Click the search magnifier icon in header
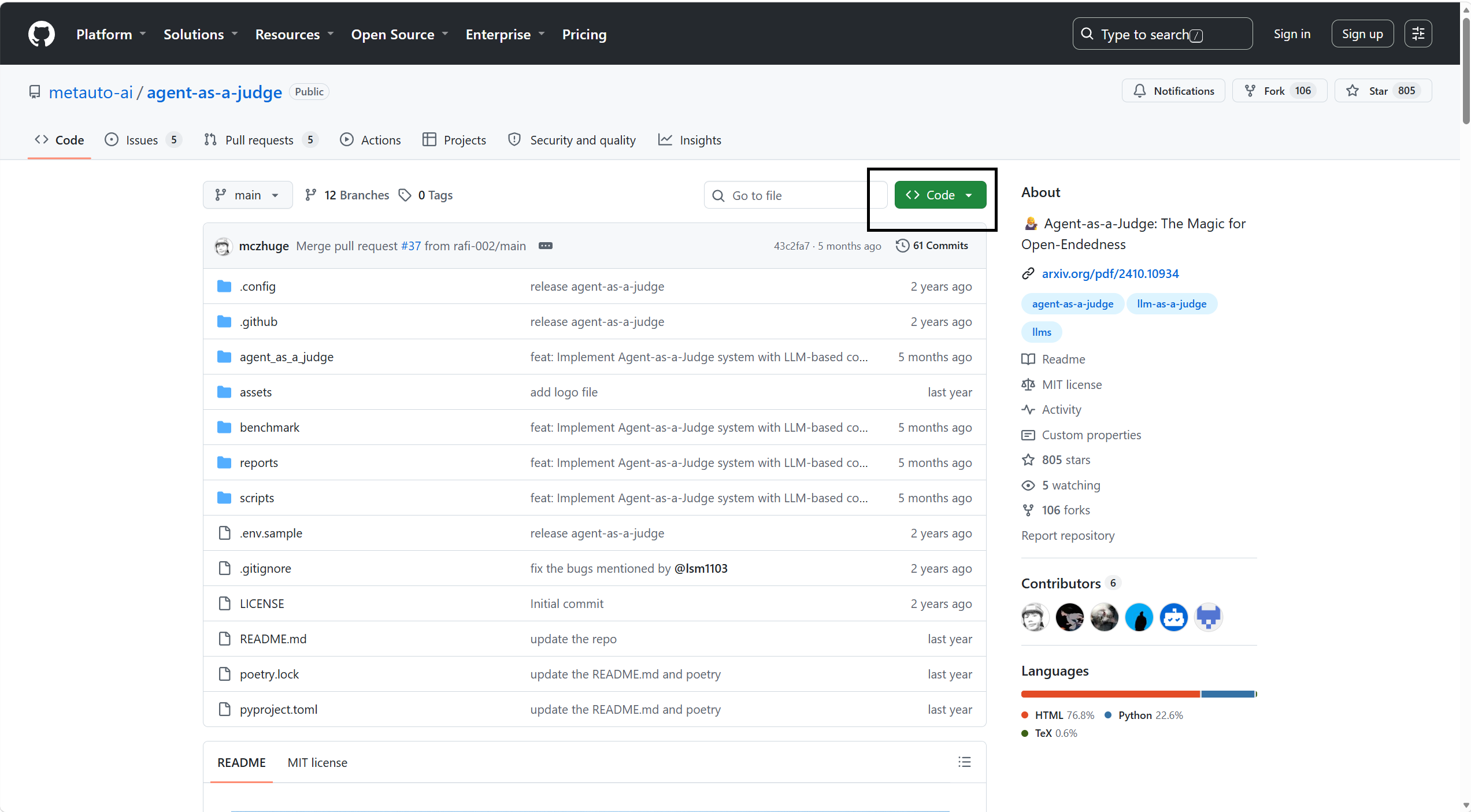The height and width of the screenshot is (812, 1471). [1087, 34]
